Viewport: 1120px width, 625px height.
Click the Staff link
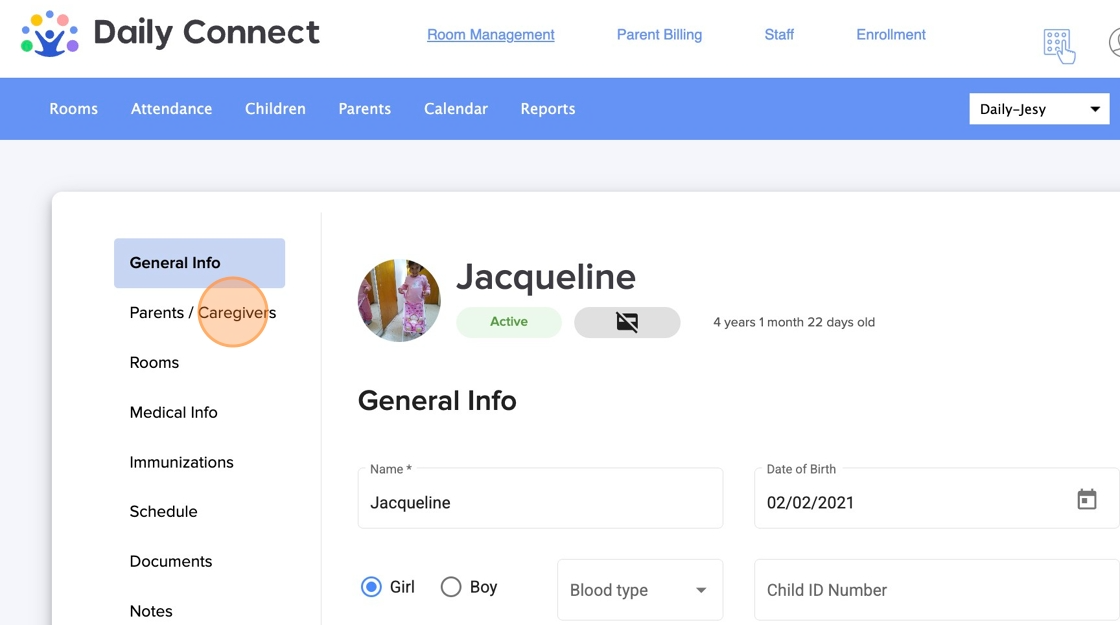[x=779, y=34]
